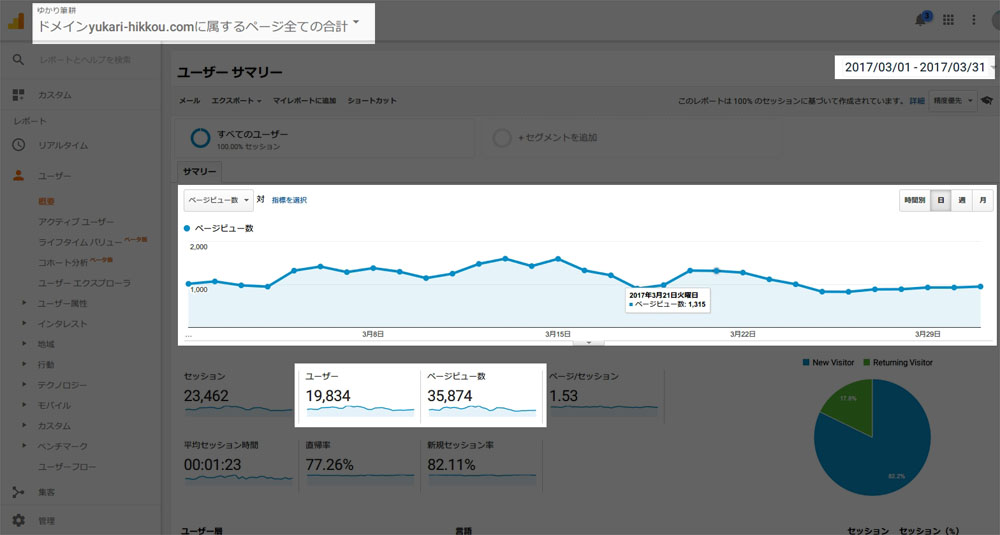The height and width of the screenshot is (535, 1000).
Task: Click 新規セッション率 82.11% metric
Action: (482, 464)
